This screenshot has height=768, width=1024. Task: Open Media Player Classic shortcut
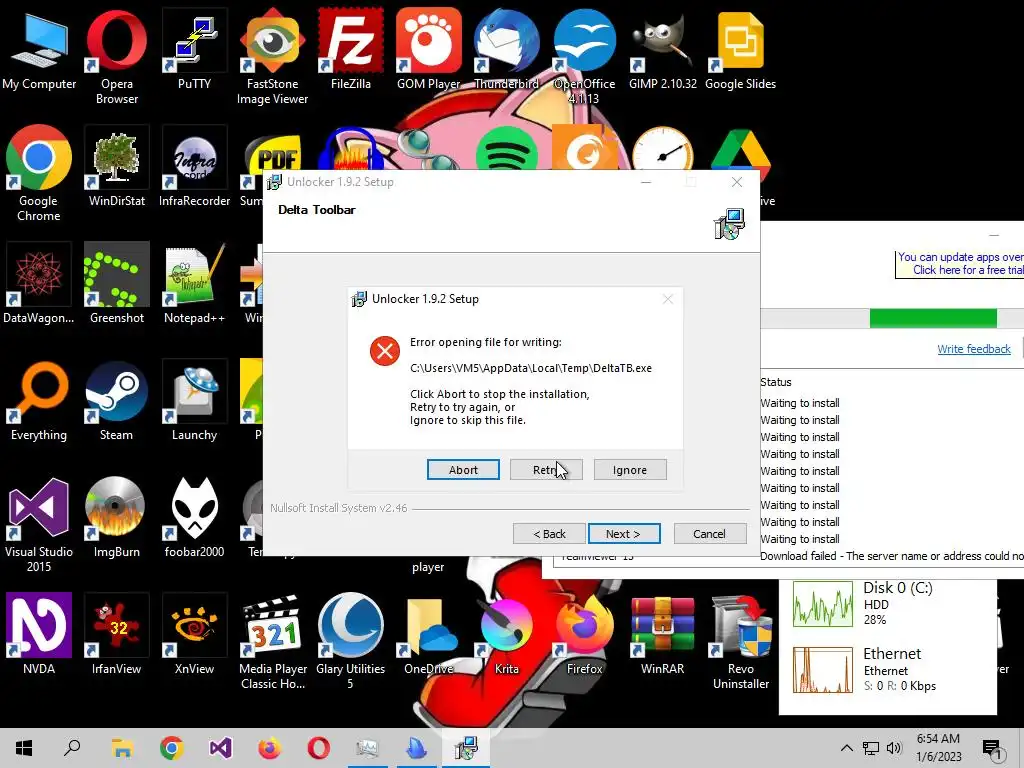pyautogui.click(x=272, y=641)
